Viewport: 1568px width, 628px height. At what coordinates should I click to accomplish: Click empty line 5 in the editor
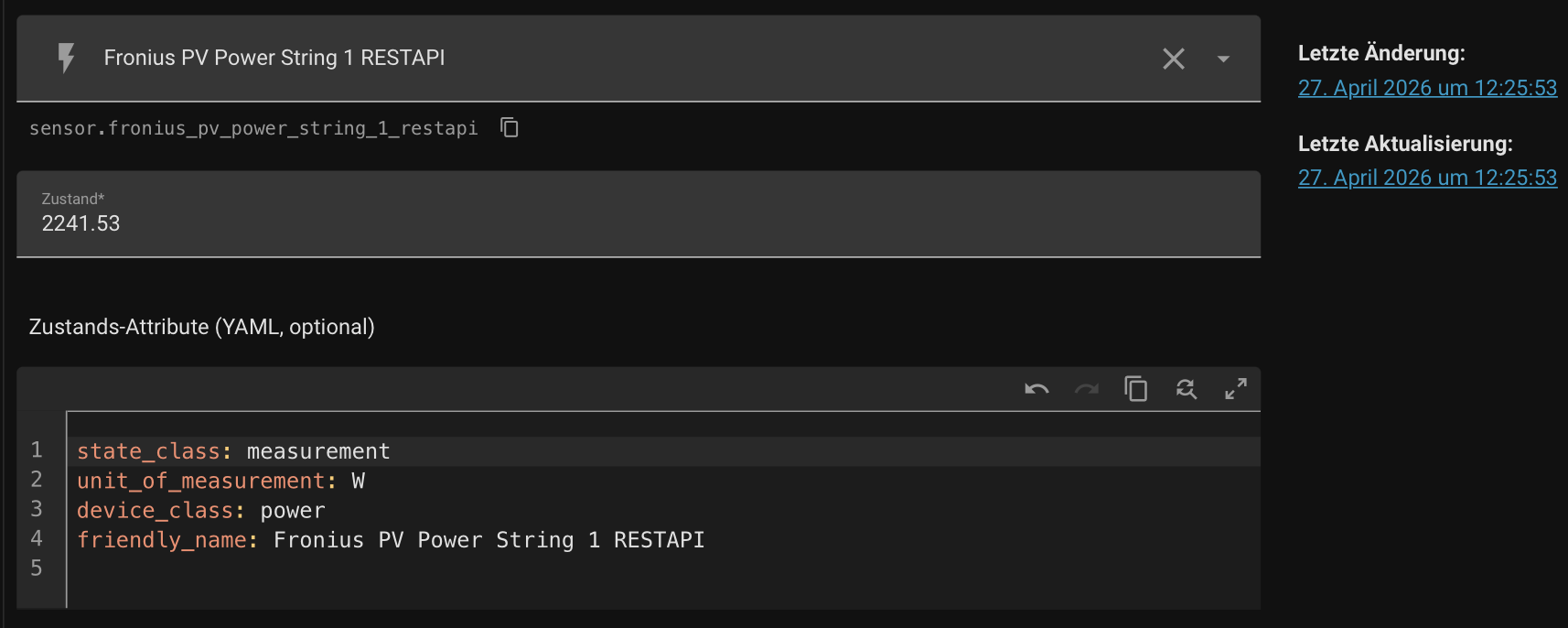tap(663, 569)
